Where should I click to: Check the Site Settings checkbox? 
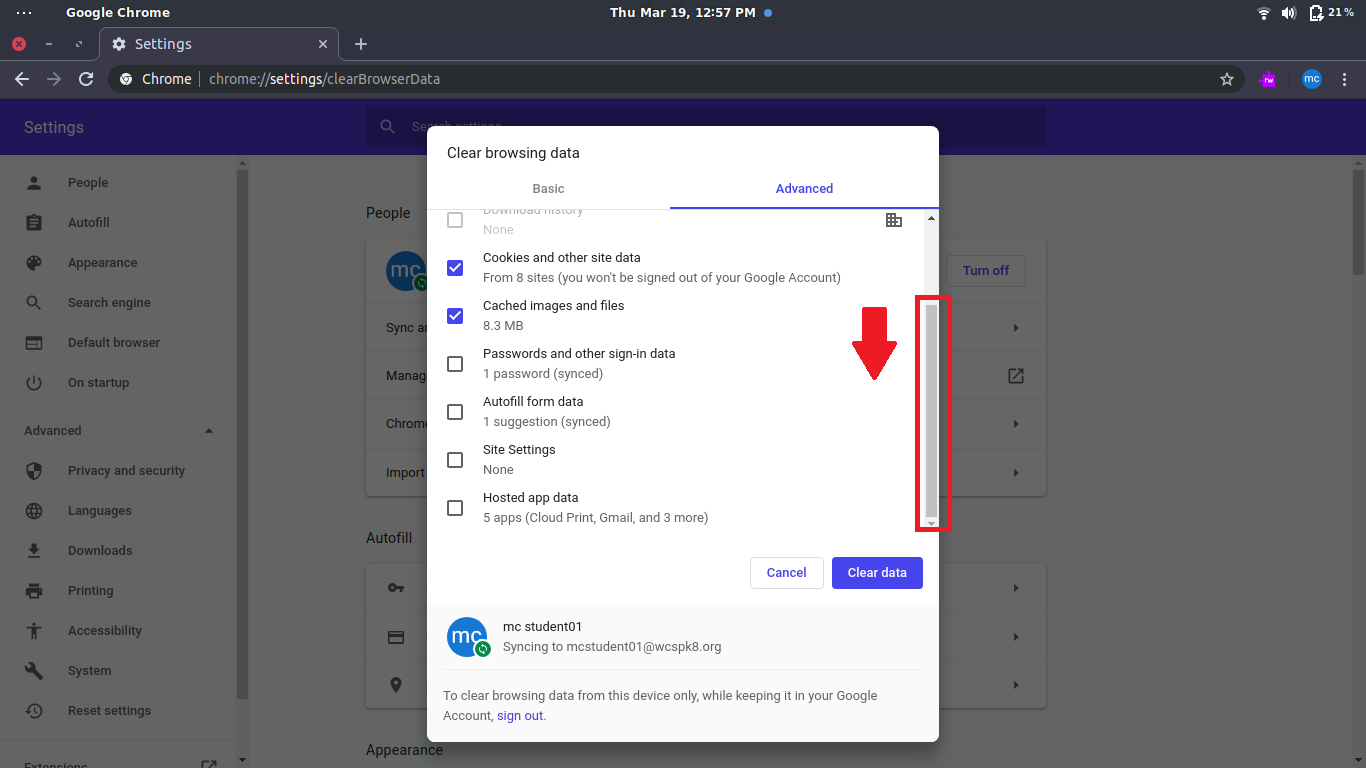coord(455,460)
